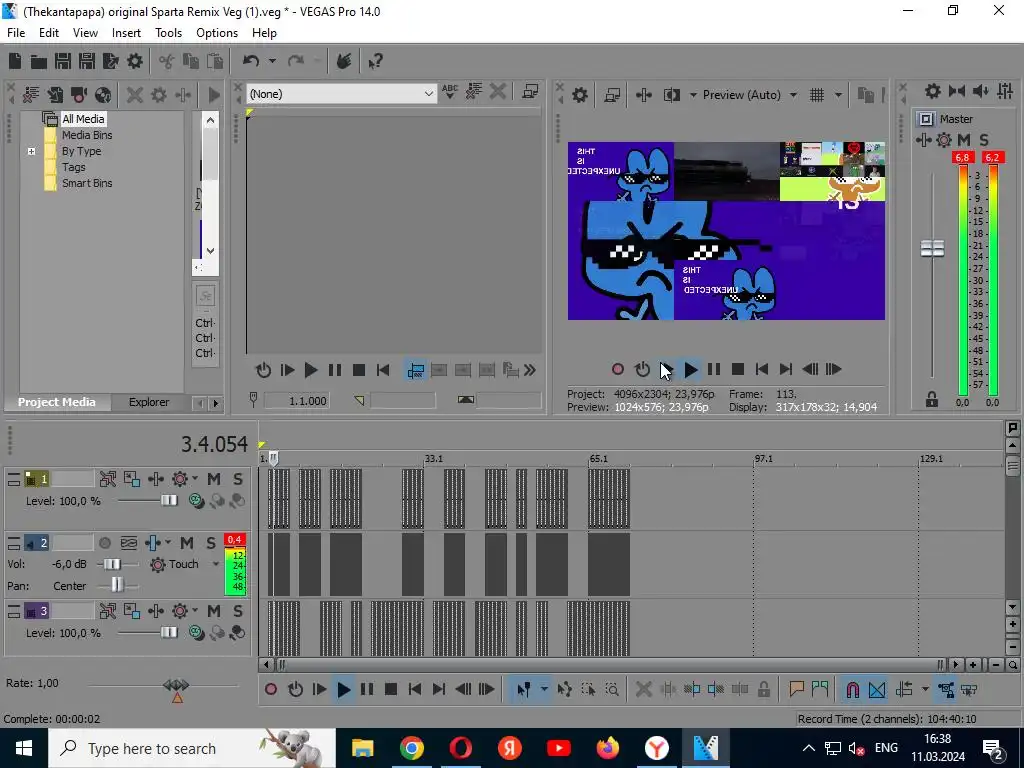The image size is (1024, 768).
Task: Solo video track 3
Action: click(238, 611)
